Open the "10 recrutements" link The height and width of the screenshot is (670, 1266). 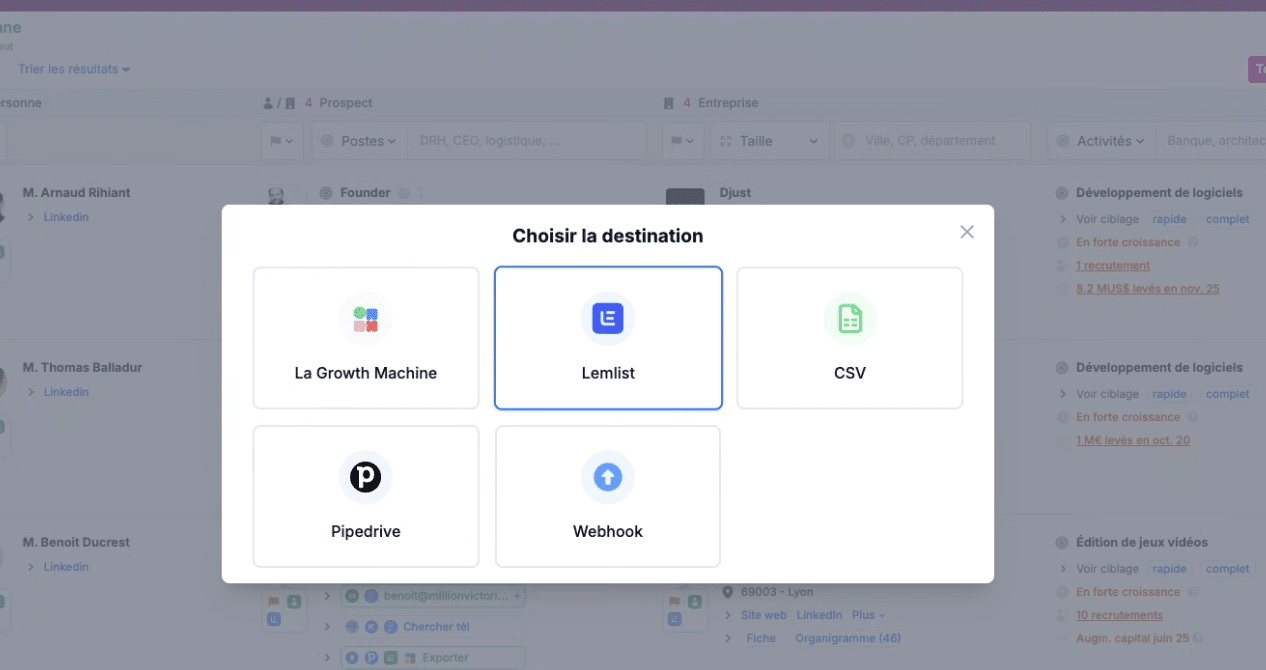pyautogui.click(x=1119, y=615)
